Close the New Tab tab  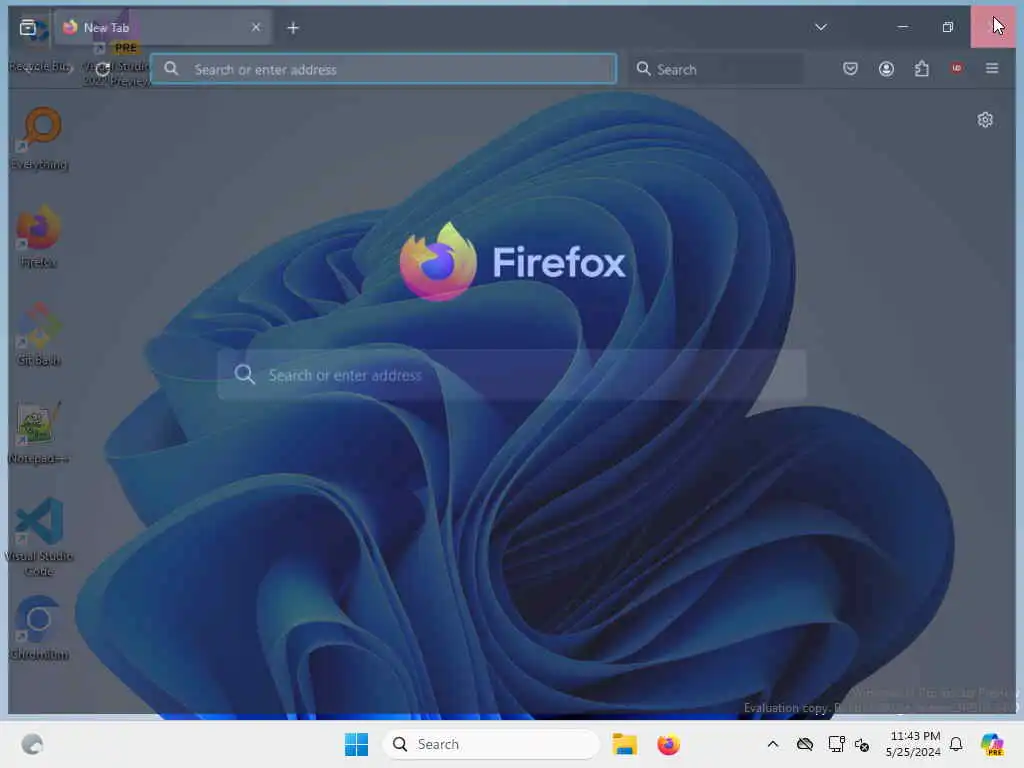pyautogui.click(x=255, y=27)
